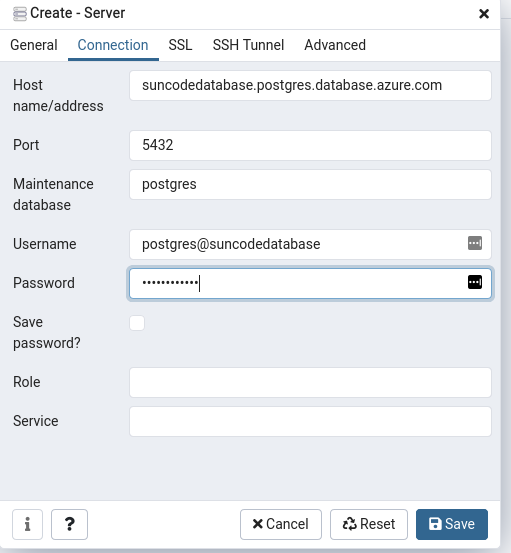Click the empty Service field
511x553 pixels.
click(310, 421)
